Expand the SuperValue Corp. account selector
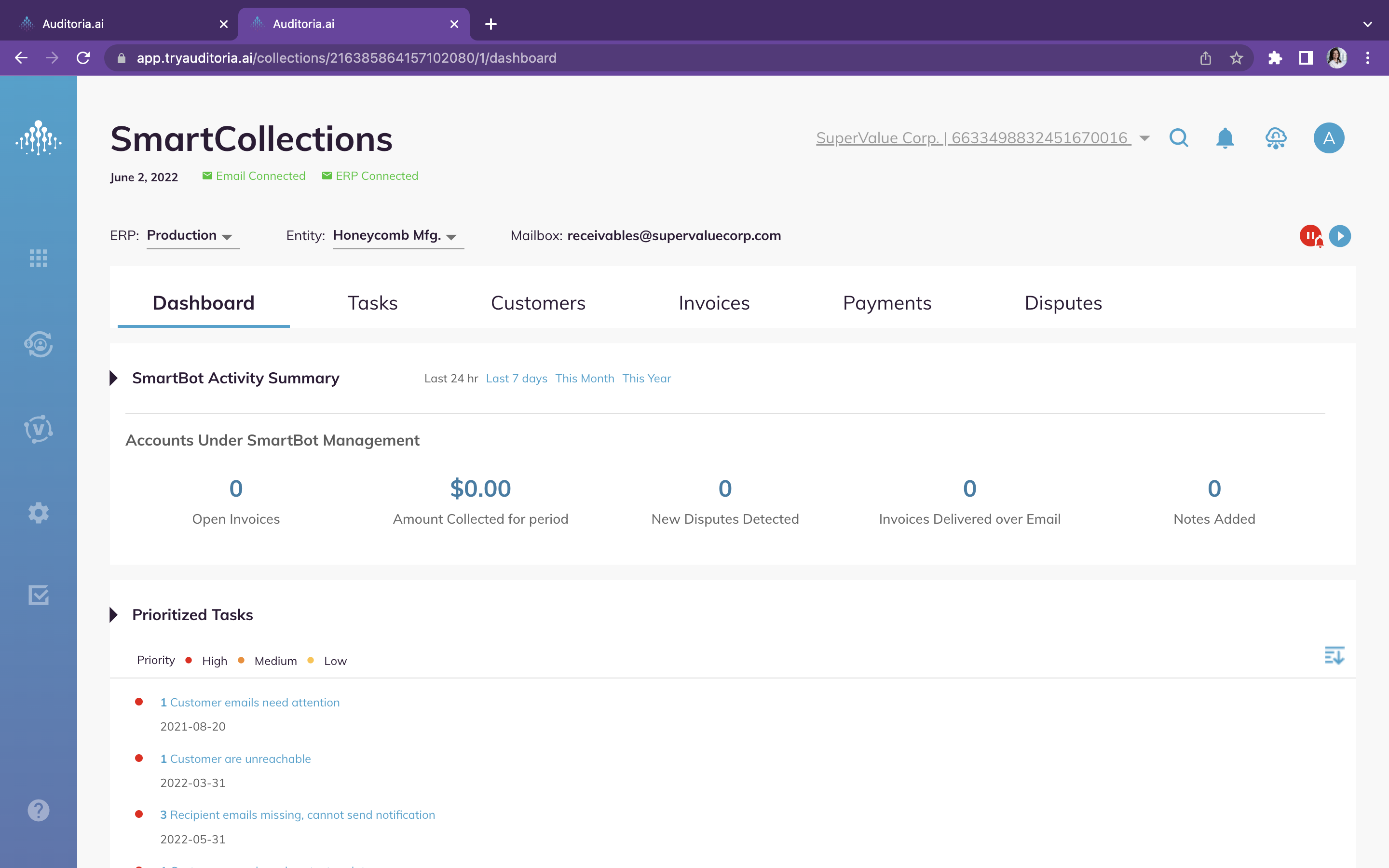 (982, 138)
